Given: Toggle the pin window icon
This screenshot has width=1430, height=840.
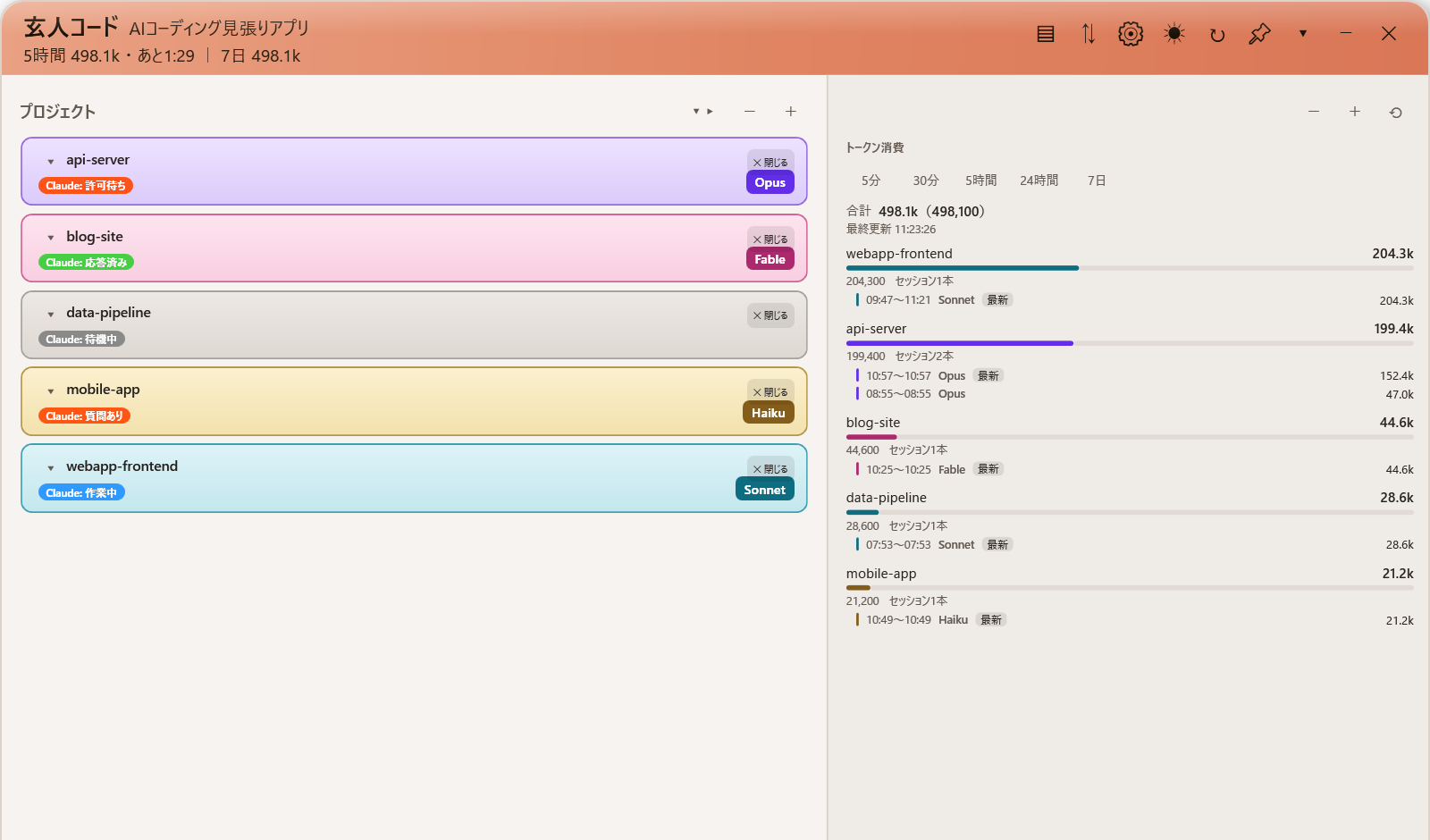Looking at the screenshot, I should coord(1259,35).
